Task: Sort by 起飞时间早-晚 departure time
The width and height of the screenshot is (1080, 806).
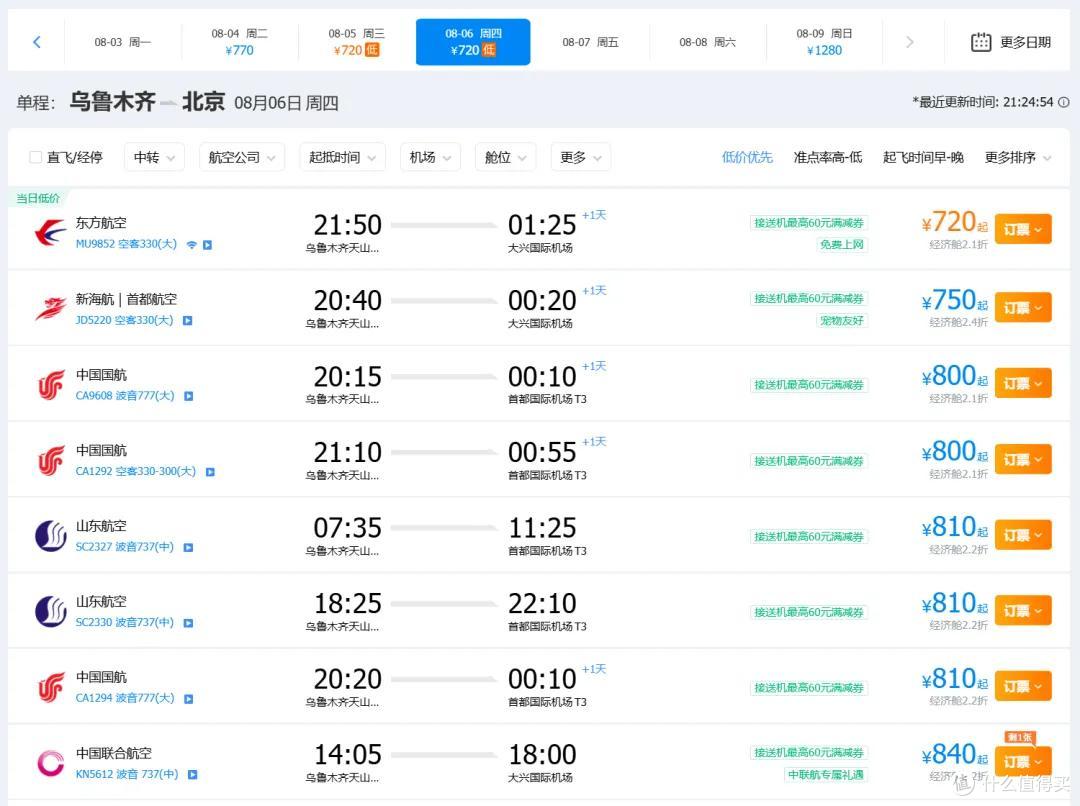Action: tap(923, 158)
